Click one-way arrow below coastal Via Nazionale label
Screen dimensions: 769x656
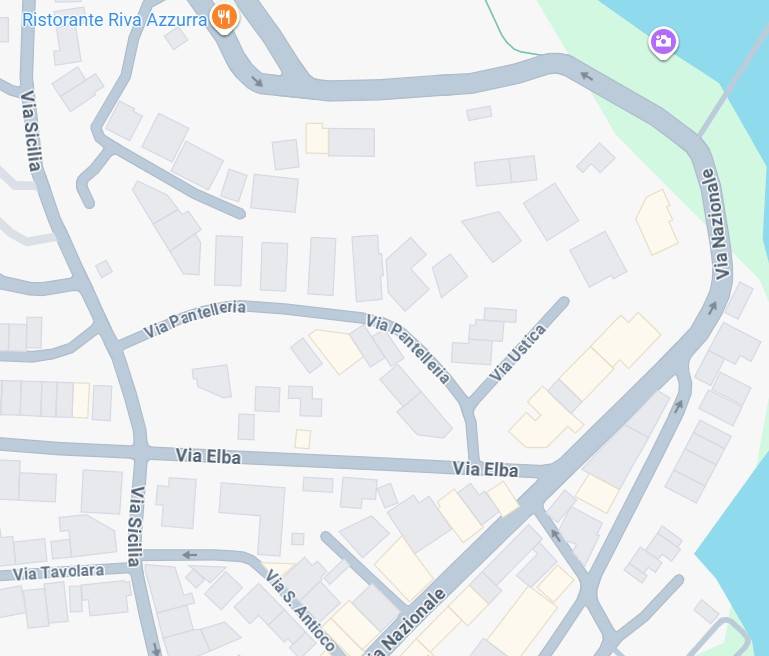(x=713, y=308)
